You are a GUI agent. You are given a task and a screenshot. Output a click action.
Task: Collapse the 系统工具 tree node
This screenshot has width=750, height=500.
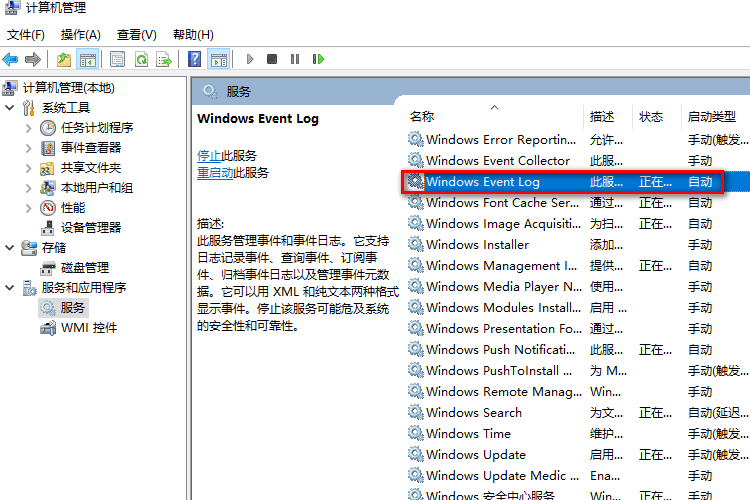point(10,108)
